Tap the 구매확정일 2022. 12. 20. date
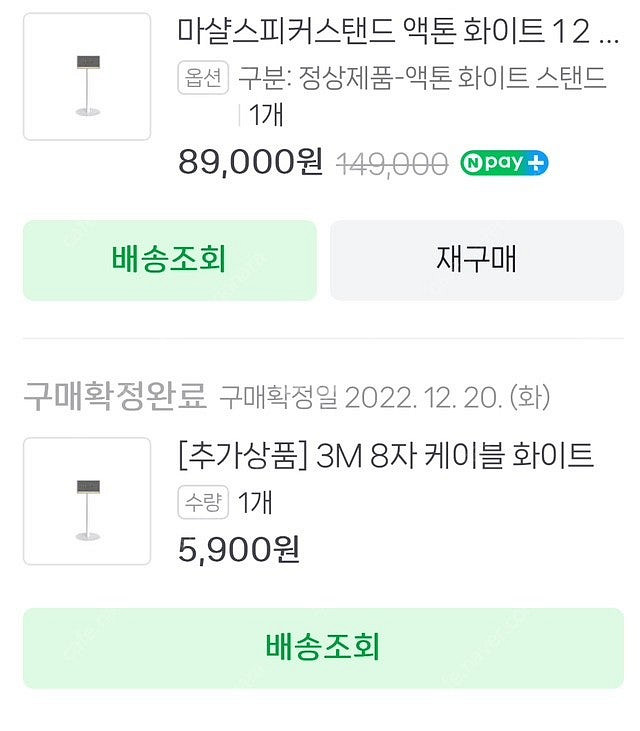The width and height of the screenshot is (640, 731). click(x=385, y=398)
